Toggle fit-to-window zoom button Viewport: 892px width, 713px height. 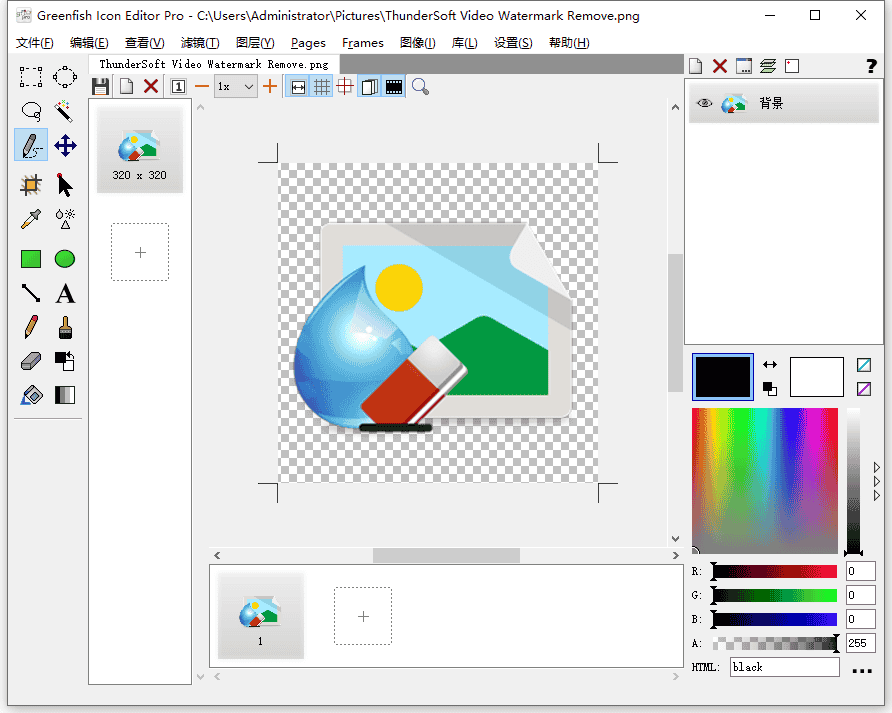(x=298, y=86)
